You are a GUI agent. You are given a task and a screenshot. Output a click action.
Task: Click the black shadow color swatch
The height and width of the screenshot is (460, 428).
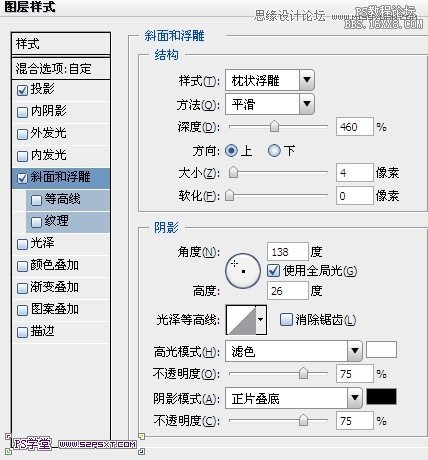[381, 396]
